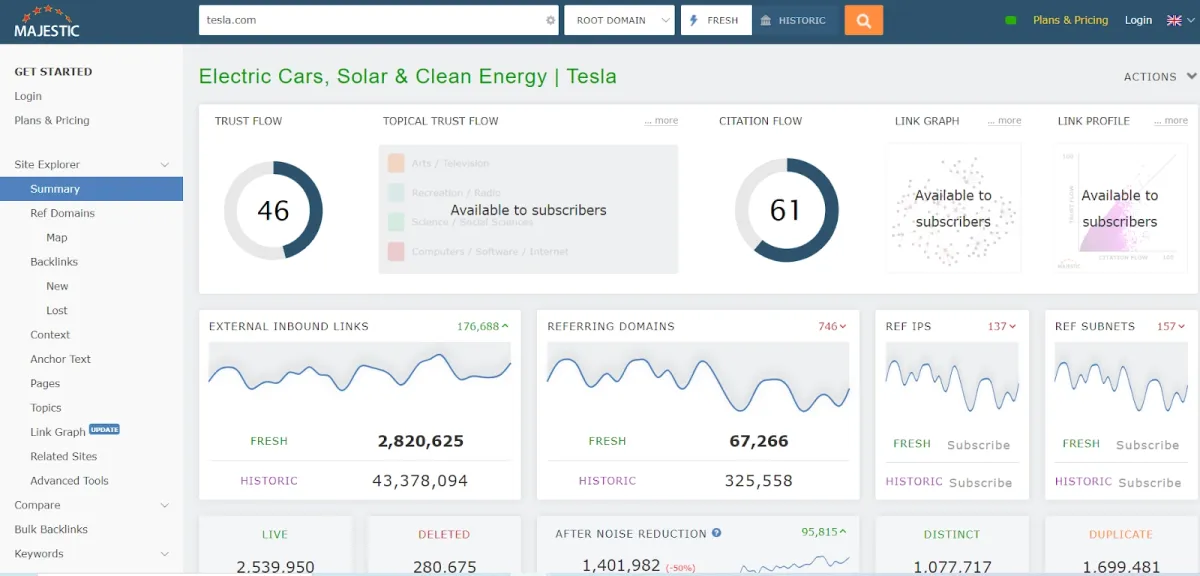
Task: Click the Duplicate card heading
Action: tap(1121, 535)
